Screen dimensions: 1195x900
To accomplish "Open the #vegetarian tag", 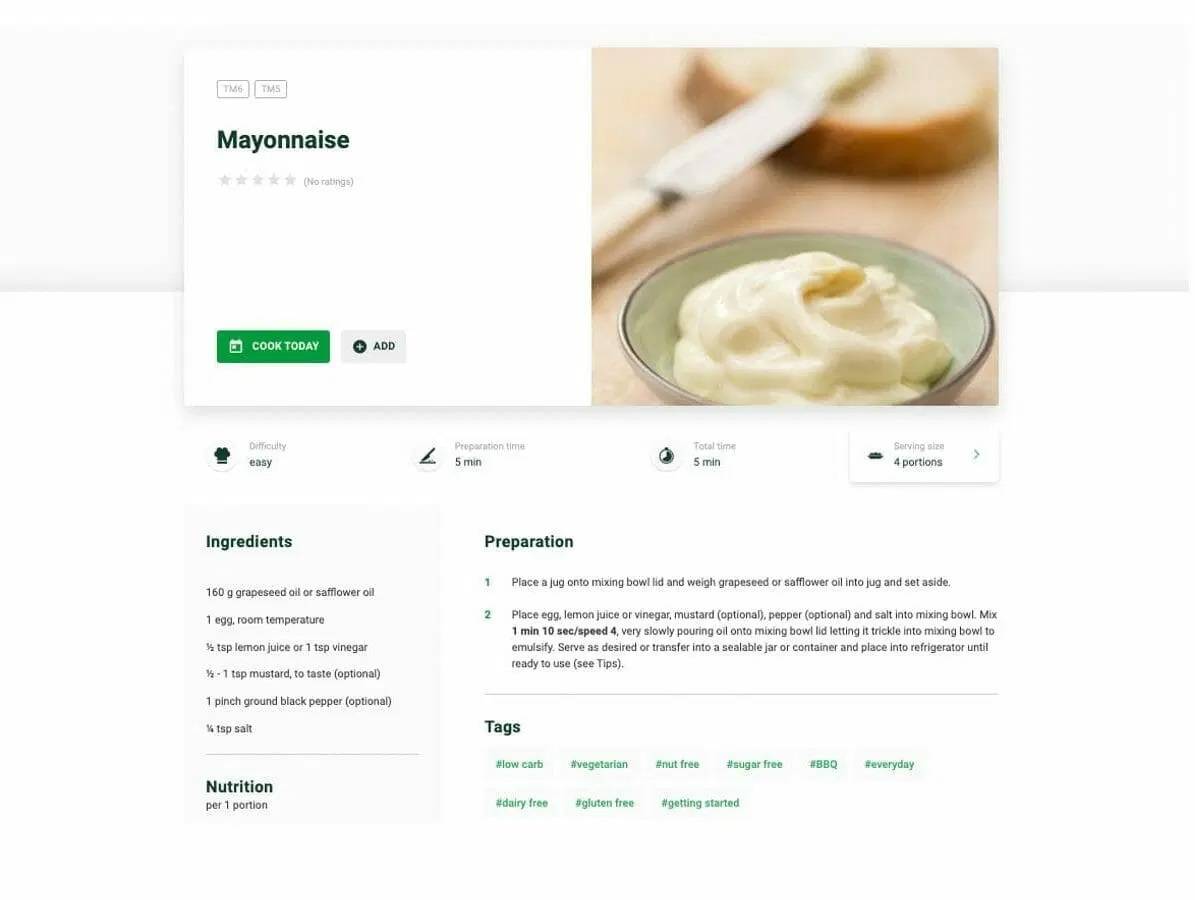I will 599,764.
